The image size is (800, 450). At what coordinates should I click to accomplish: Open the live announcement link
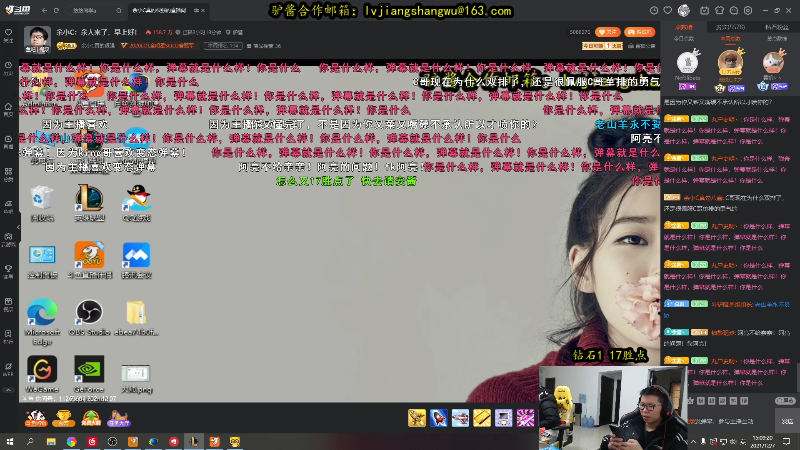pos(641,46)
